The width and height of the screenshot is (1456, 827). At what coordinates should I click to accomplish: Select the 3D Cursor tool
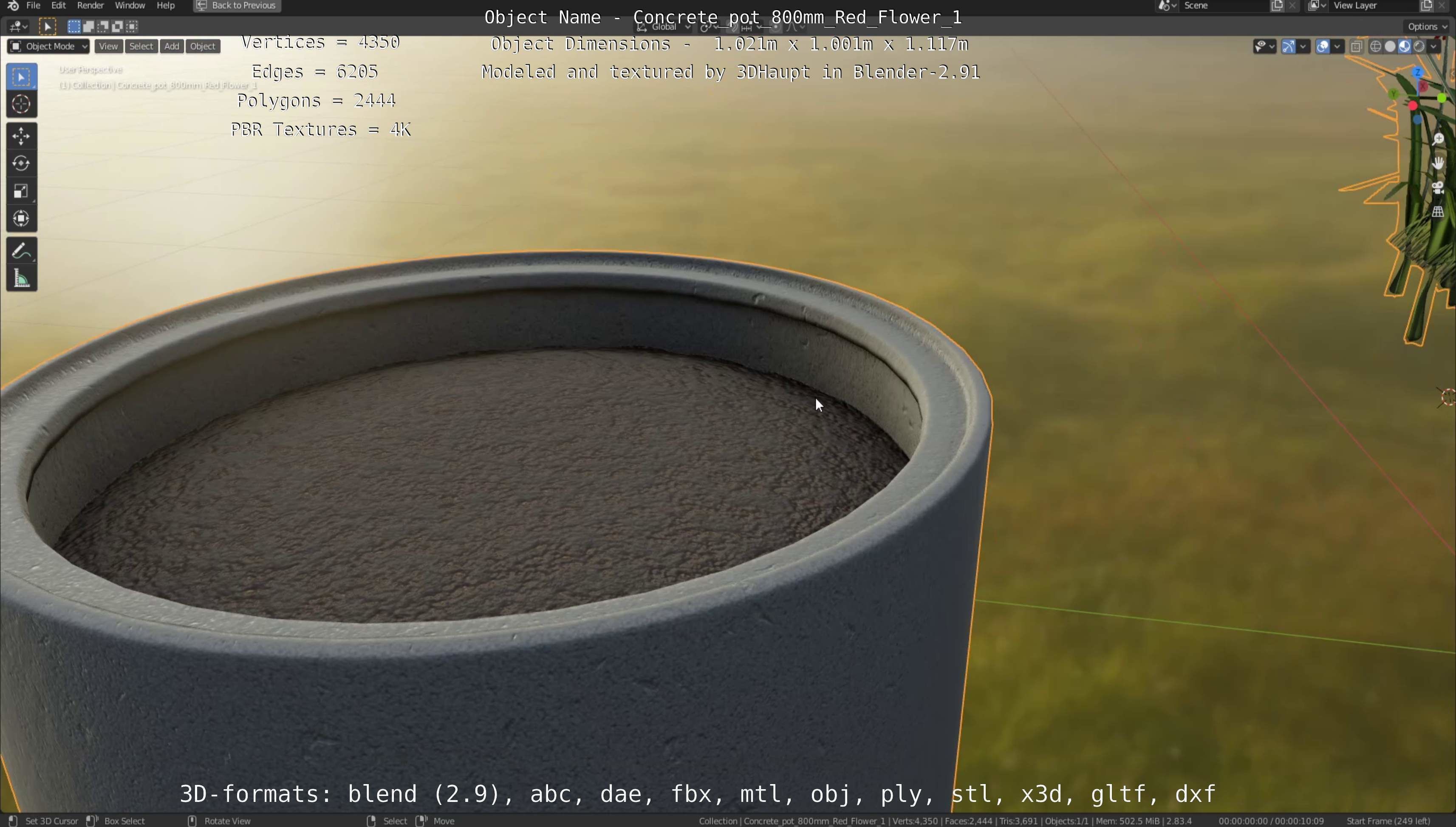pos(22,105)
